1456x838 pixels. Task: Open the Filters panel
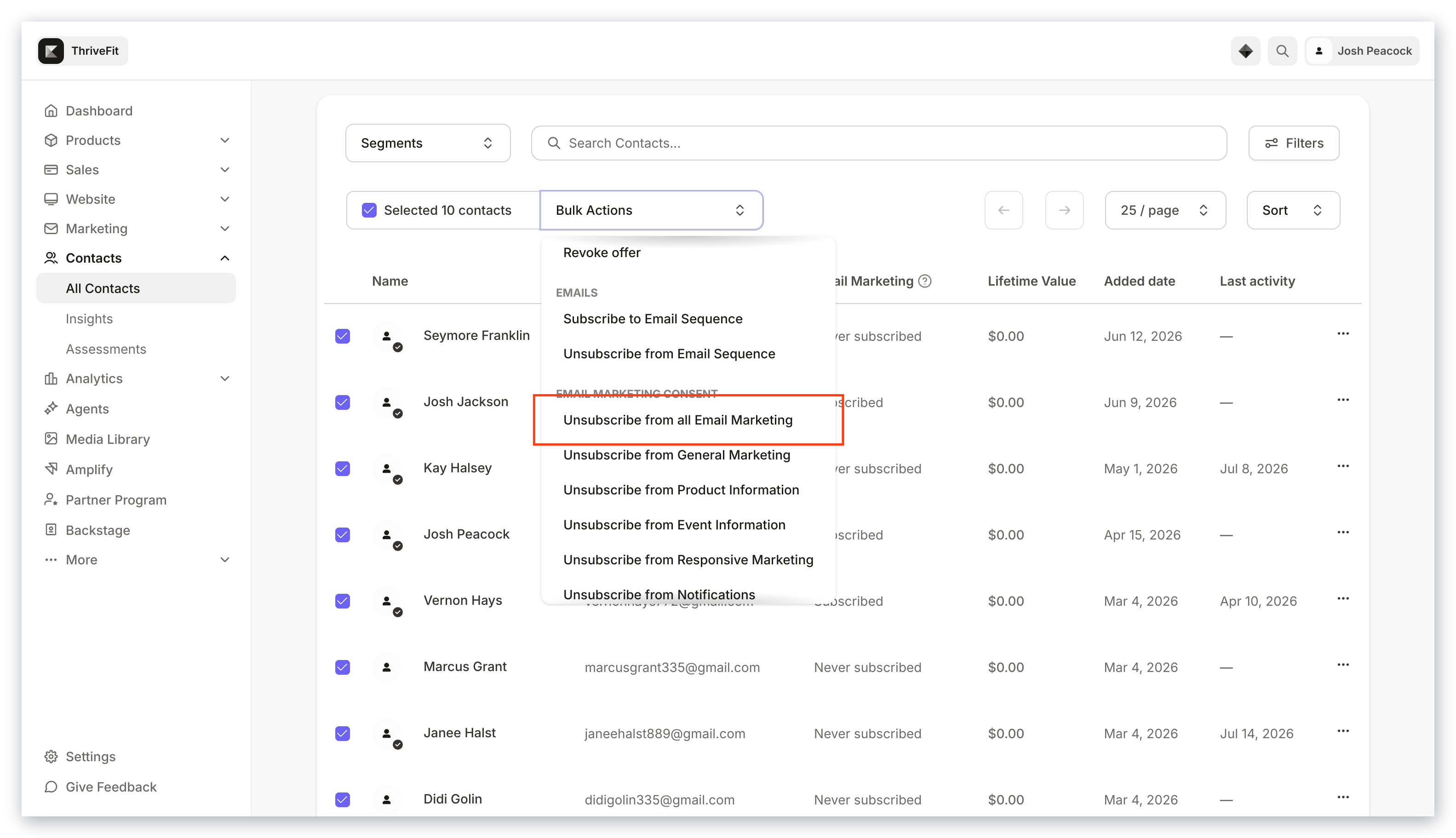pyautogui.click(x=1293, y=143)
